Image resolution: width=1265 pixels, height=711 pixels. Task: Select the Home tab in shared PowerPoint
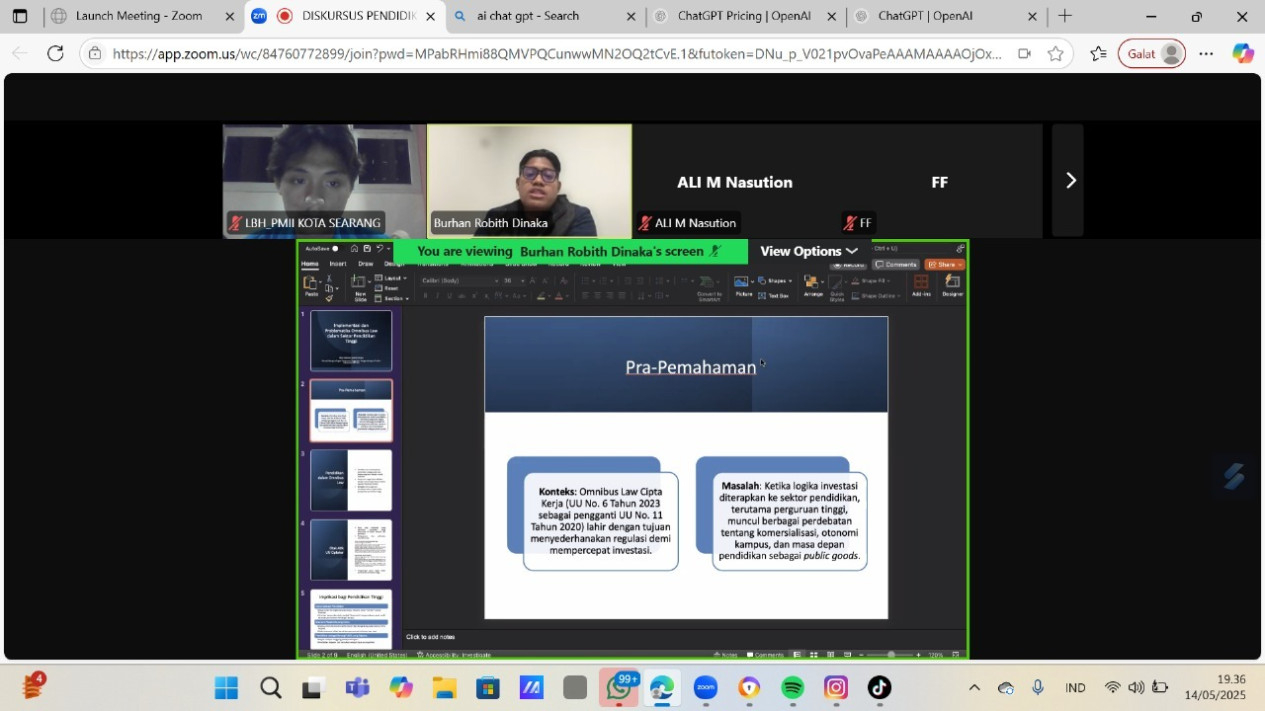(310, 264)
